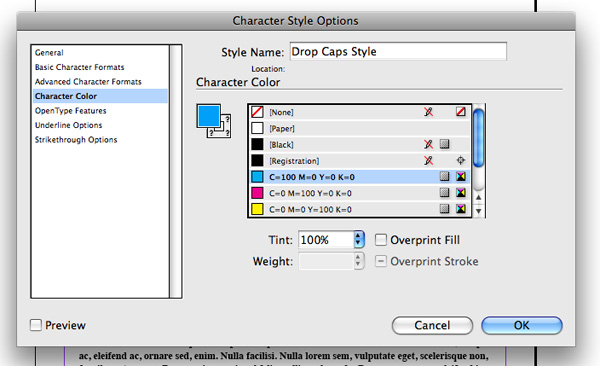
Task: Click the category list vertical scrollbar track
Action: (176, 171)
